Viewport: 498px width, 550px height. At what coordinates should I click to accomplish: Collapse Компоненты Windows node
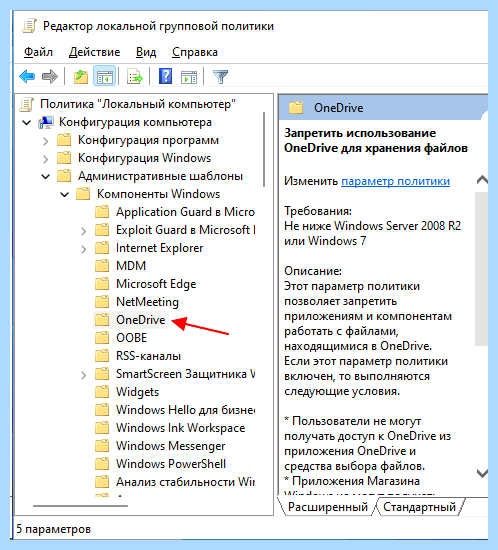65,194
